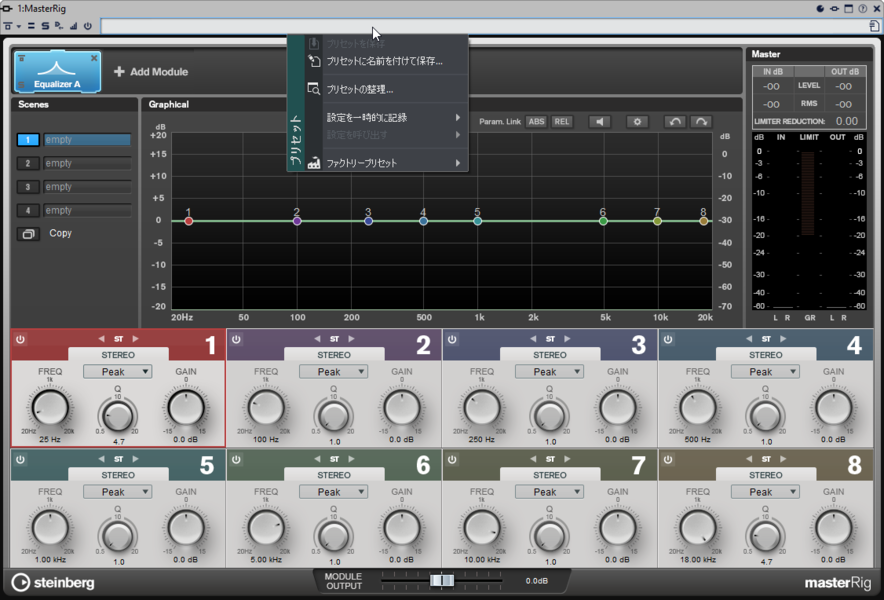Toggle band 2 power button
The width and height of the screenshot is (884, 600).
click(236, 339)
